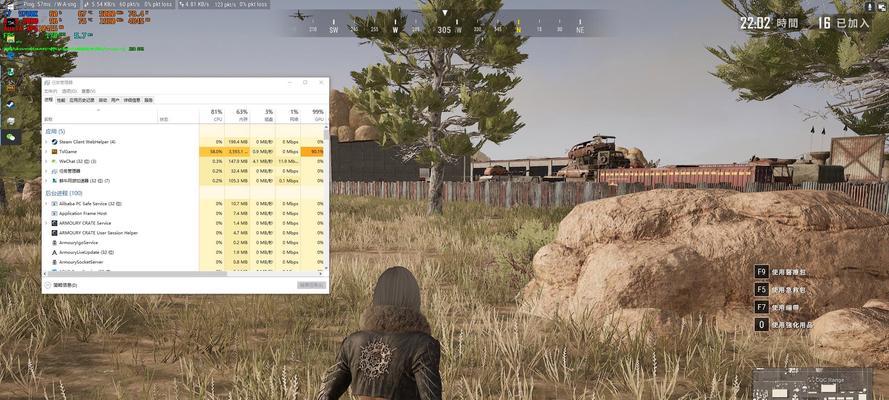Expand the Steam Client WebHelper process group

[46, 142]
